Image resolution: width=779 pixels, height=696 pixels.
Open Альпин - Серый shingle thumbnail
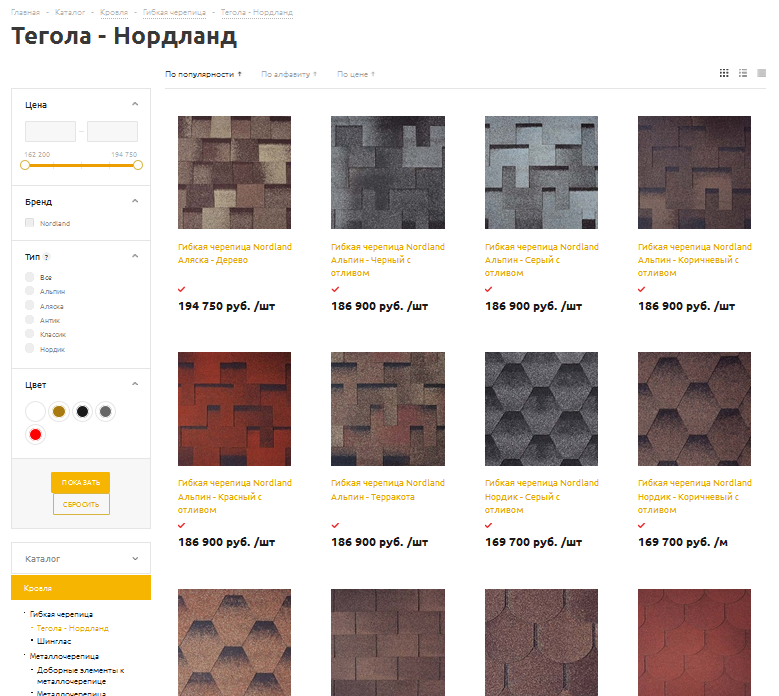tap(542, 172)
